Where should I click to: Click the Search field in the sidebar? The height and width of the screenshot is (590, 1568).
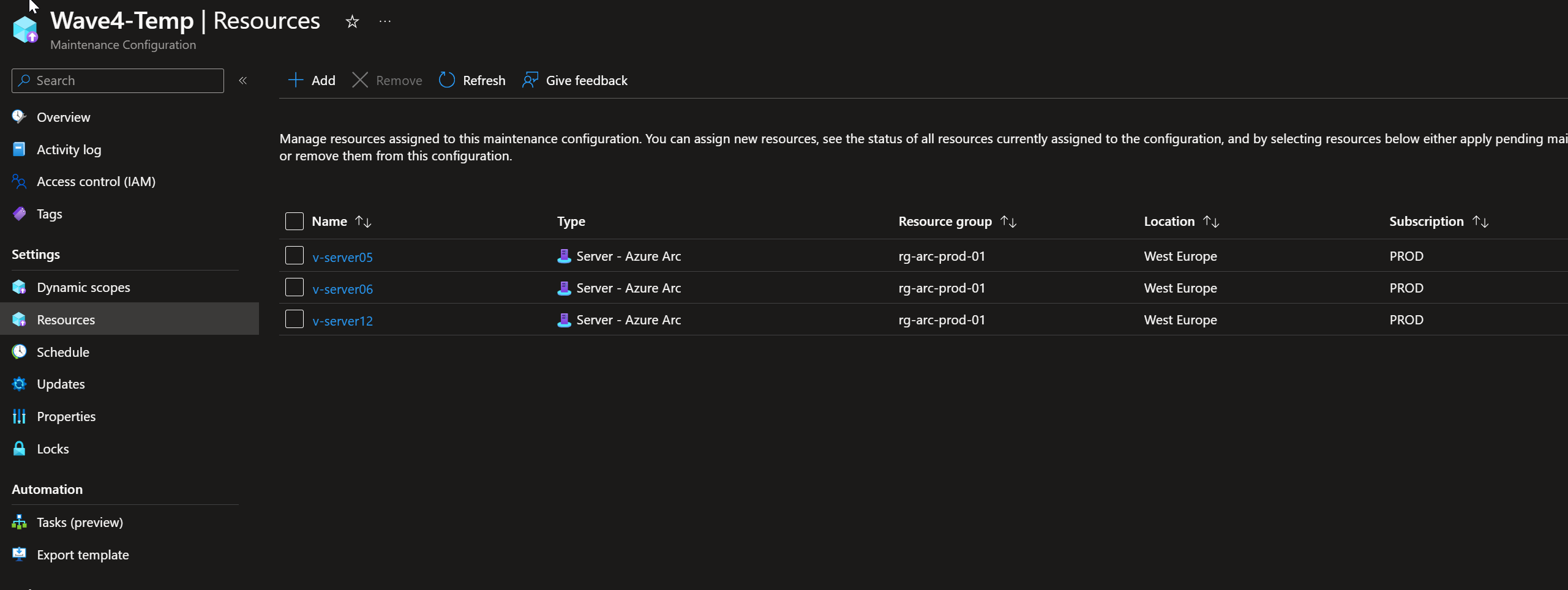[x=116, y=80]
